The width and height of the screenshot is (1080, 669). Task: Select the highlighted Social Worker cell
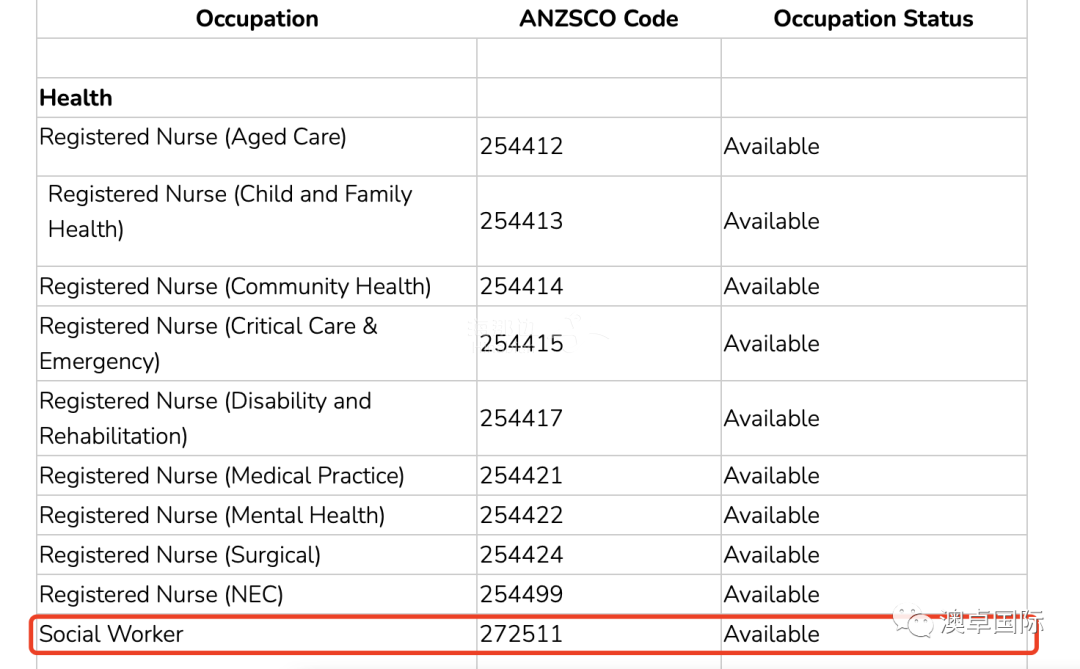tap(112, 634)
